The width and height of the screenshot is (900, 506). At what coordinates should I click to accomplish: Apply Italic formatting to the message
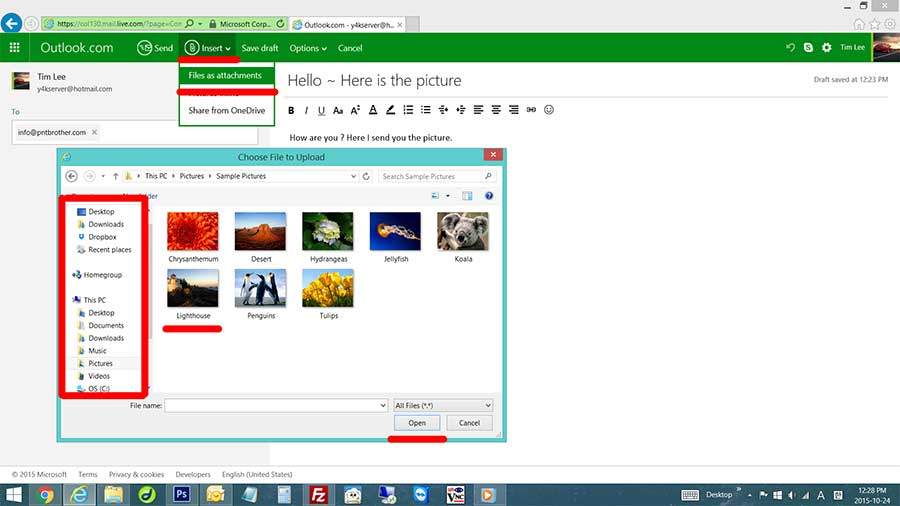[x=306, y=110]
